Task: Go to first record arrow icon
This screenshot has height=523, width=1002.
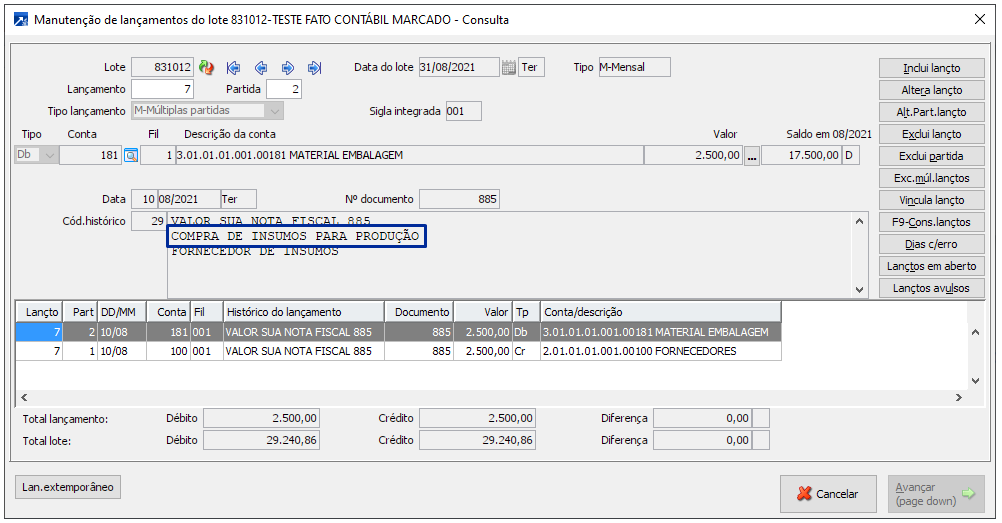Action: click(234, 68)
